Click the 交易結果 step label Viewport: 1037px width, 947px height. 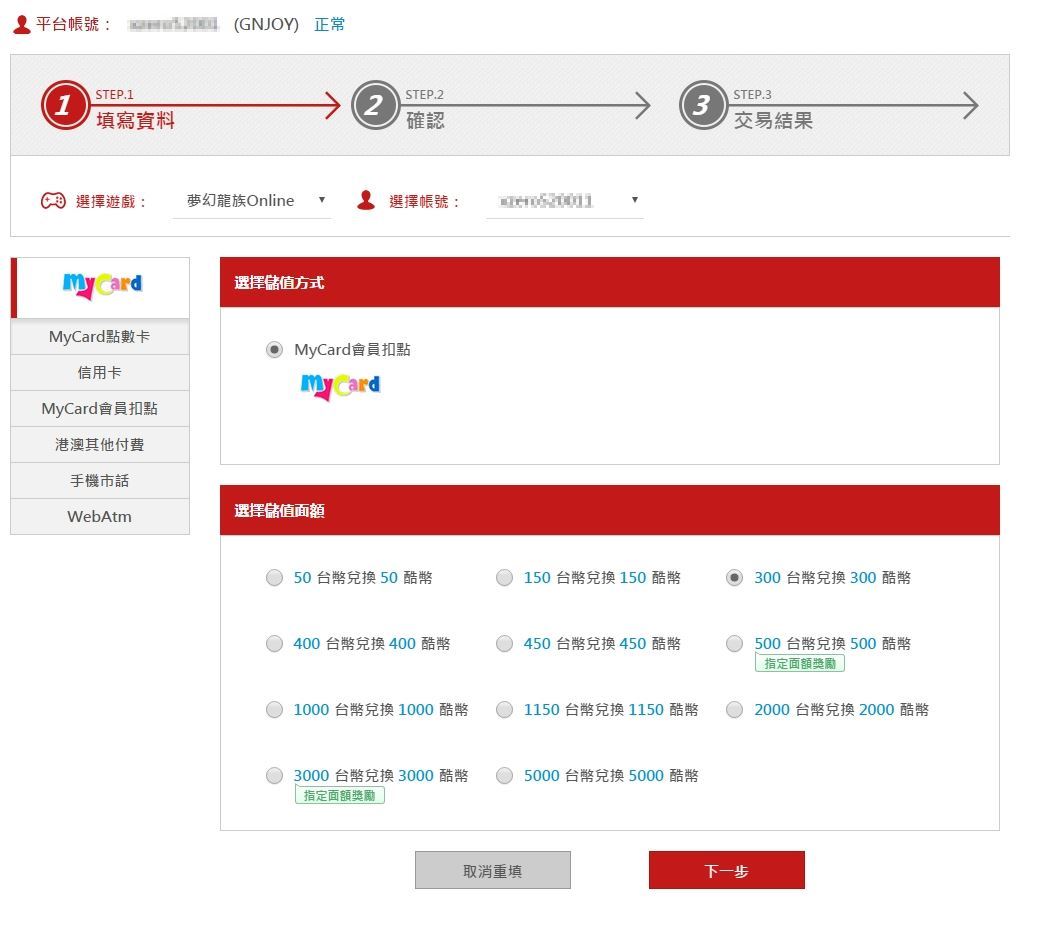point(773,120)
